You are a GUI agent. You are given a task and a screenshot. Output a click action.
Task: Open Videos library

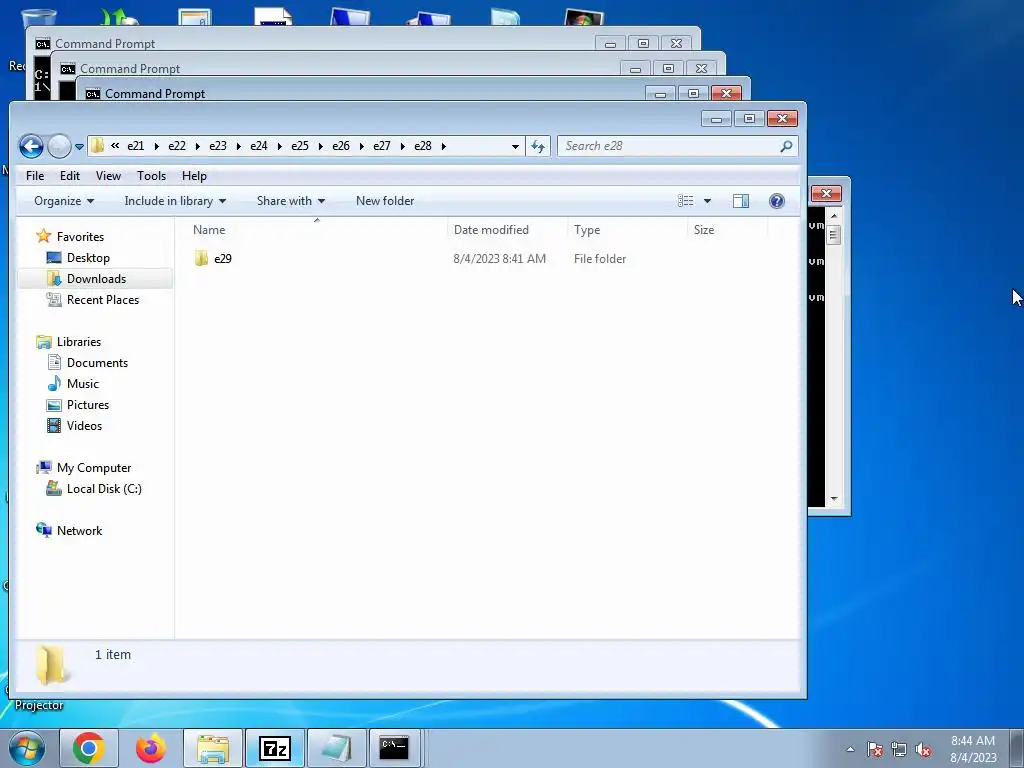(84, 426)
